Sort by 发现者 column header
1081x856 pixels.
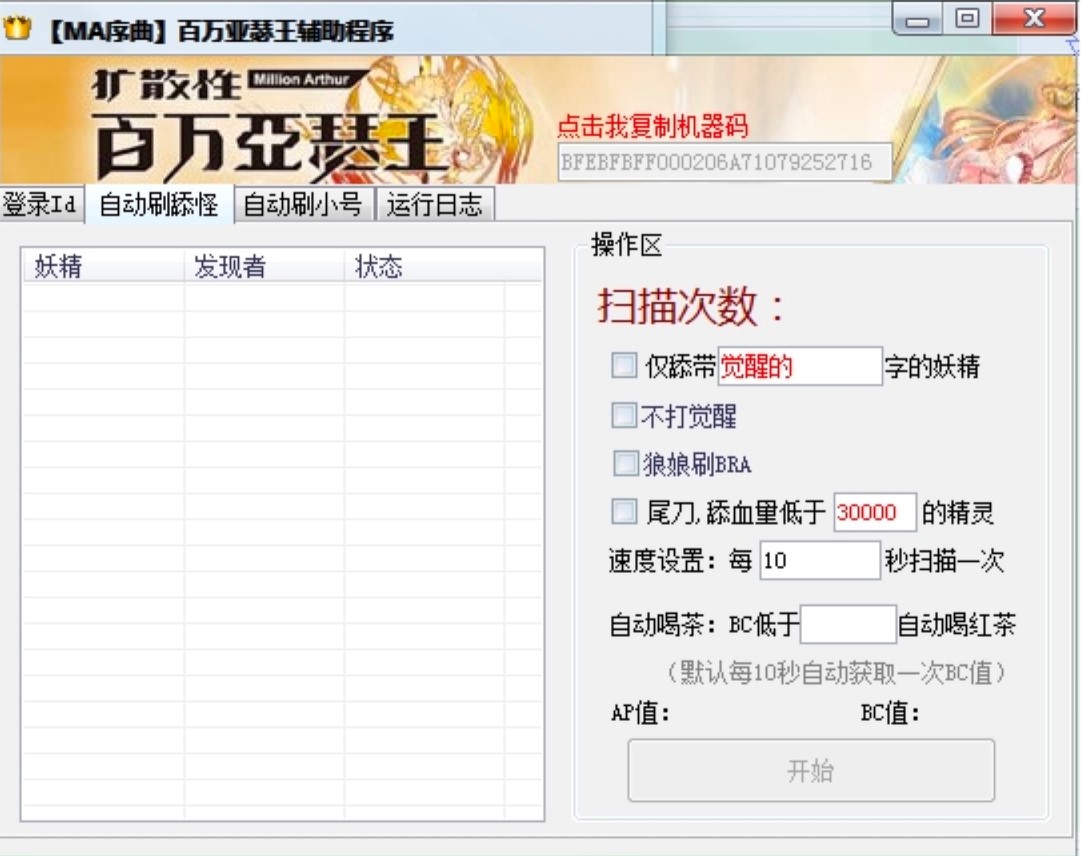pyautogui.click(x=264, y=266)
